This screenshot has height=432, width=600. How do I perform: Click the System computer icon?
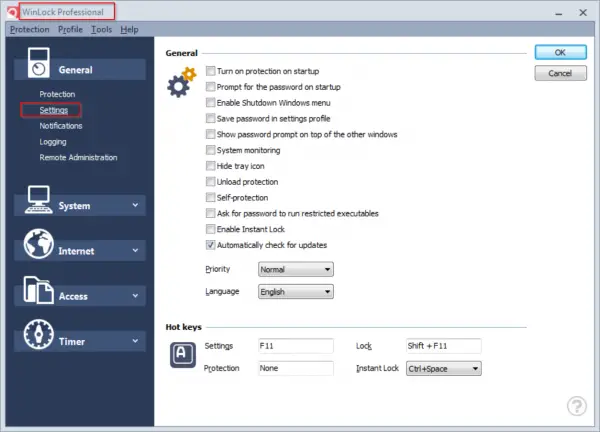point(39,199)
